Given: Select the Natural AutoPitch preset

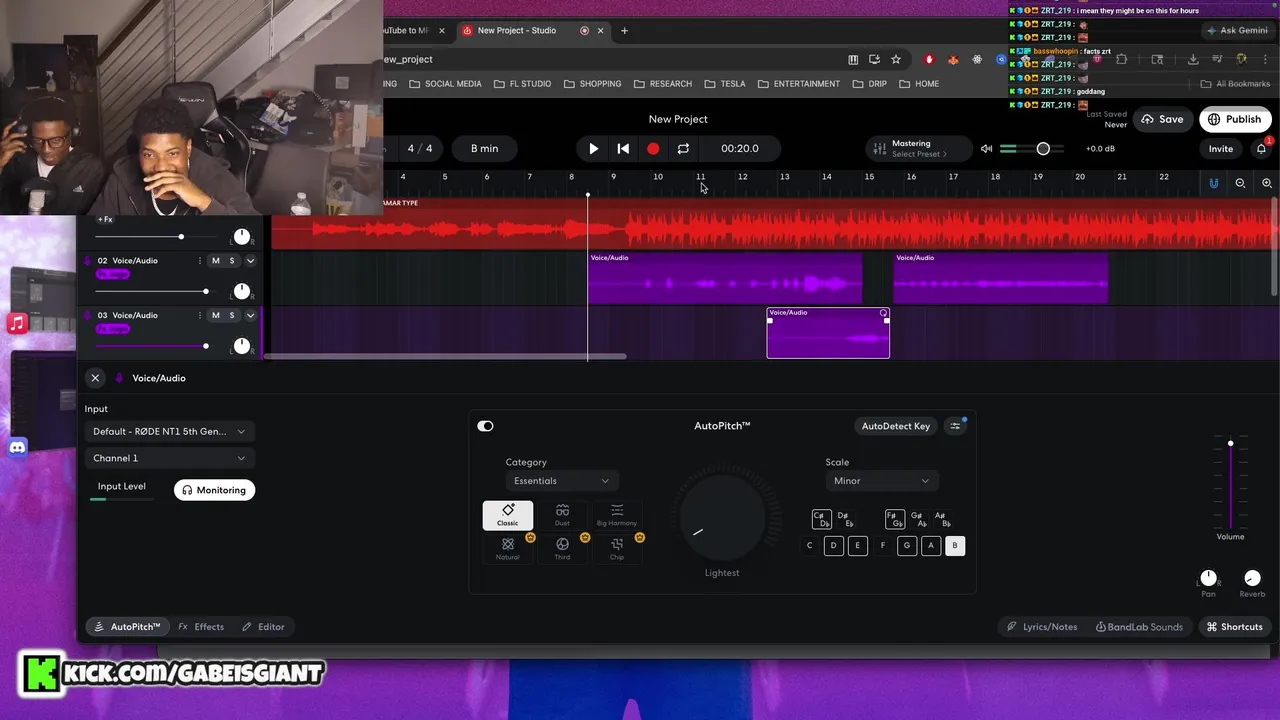Looking at the screenshot, I should (508, 548).
